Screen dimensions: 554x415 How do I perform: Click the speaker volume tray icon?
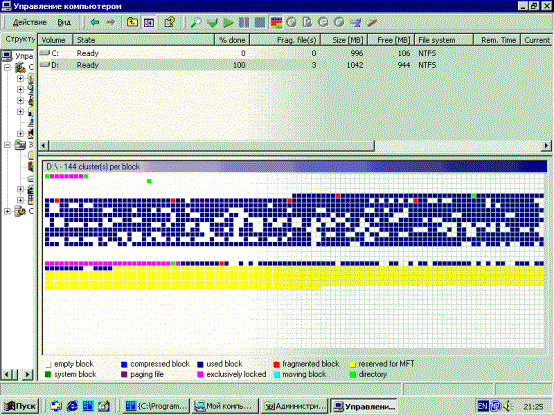pyautogui.click(x=508, y=406)
